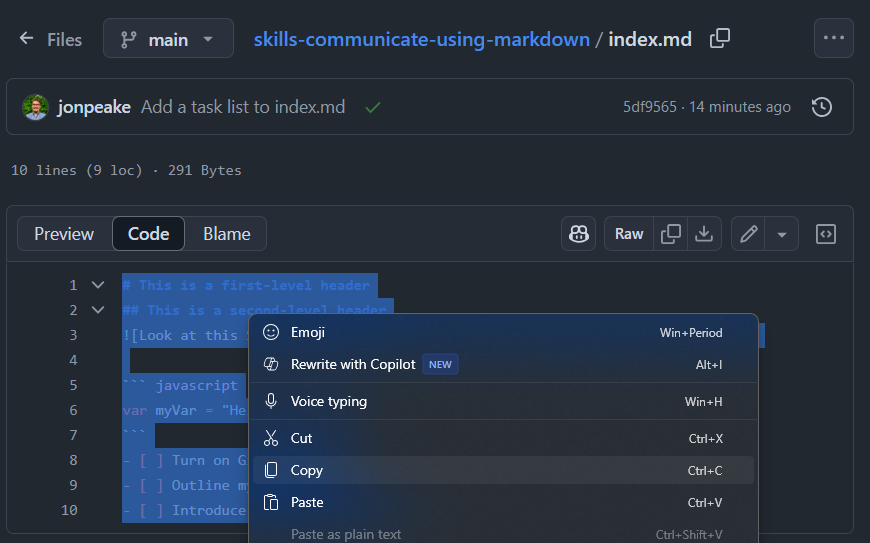Copy raw file contents icon
870x543 pixels.
670,234
